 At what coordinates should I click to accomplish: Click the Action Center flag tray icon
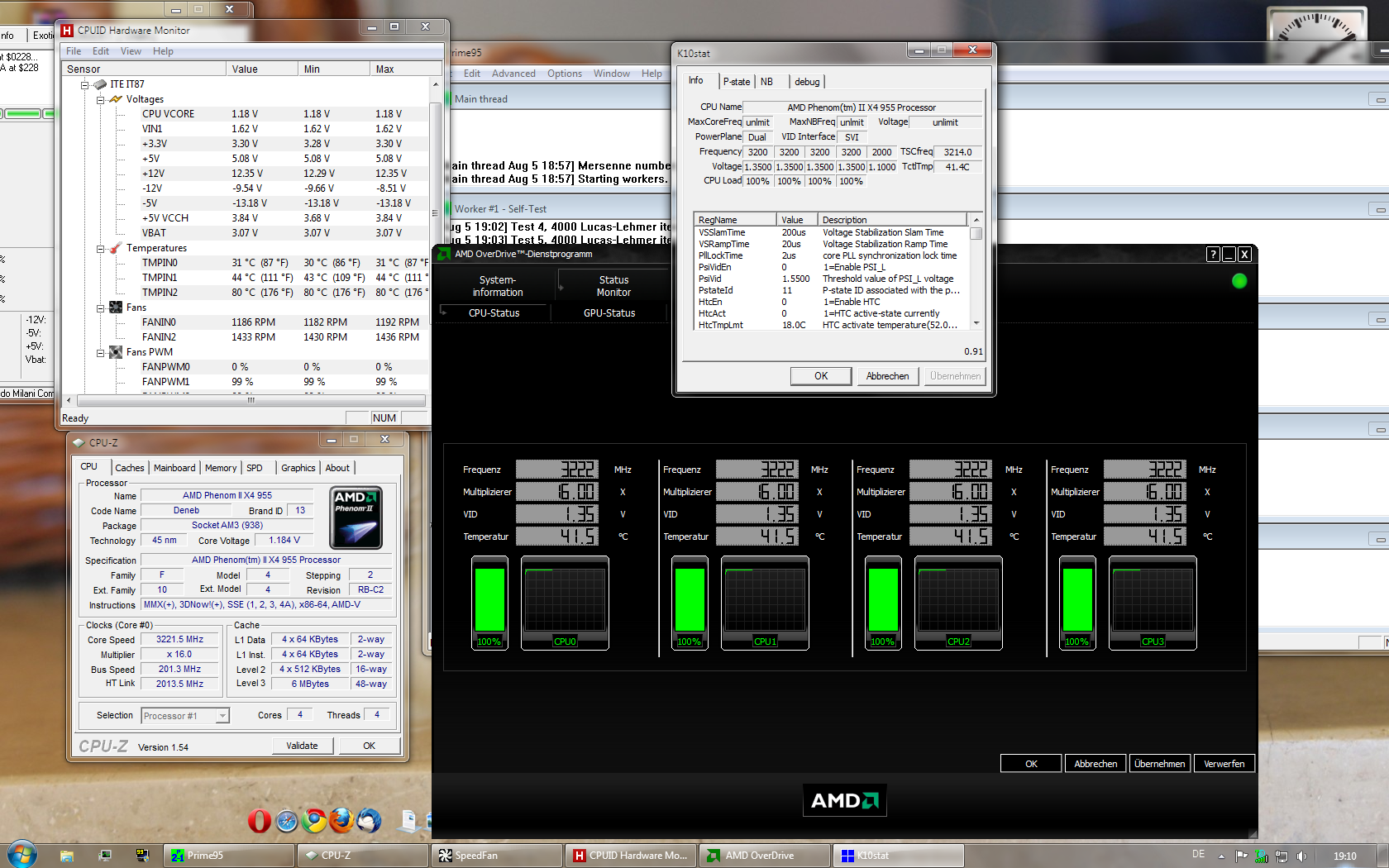point(1241,856)
